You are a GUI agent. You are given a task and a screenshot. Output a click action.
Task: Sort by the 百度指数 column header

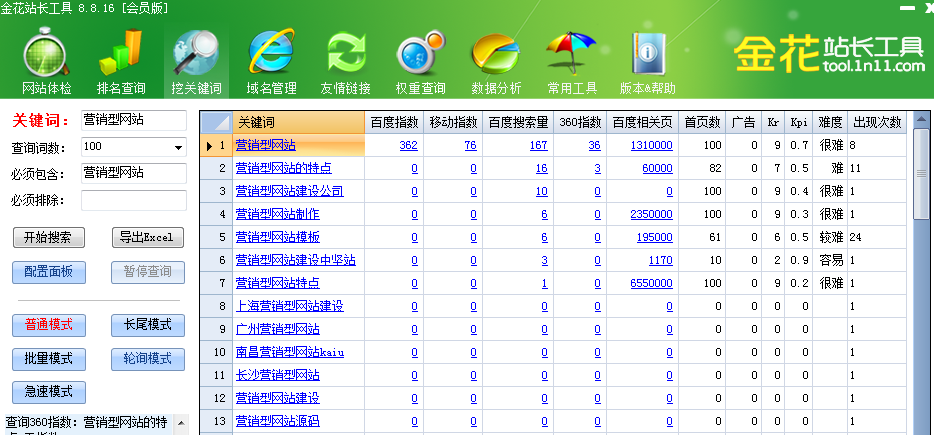(x=394, y=122)
